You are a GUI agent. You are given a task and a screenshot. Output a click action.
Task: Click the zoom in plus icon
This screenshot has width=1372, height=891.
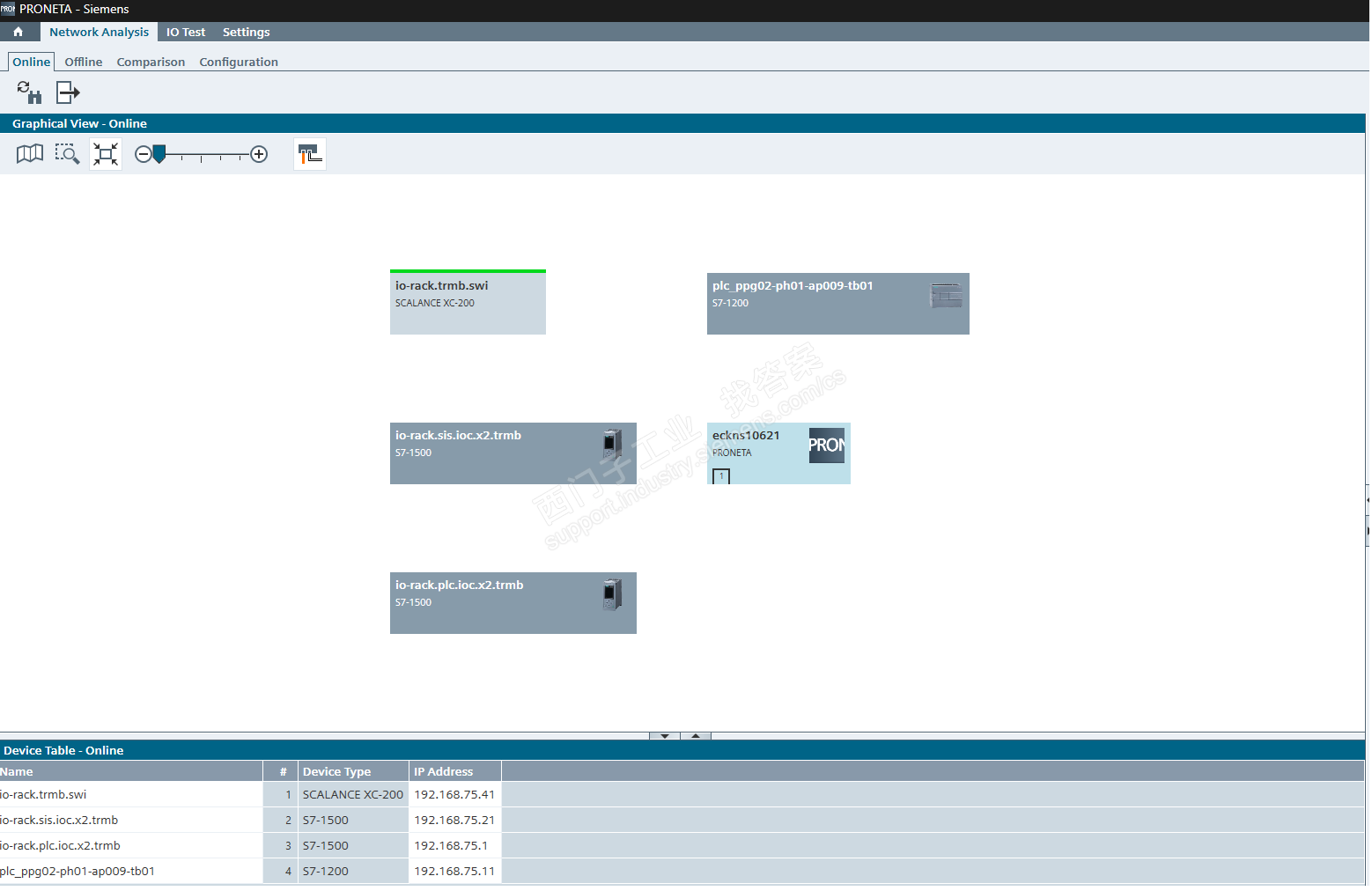[259, 155]
